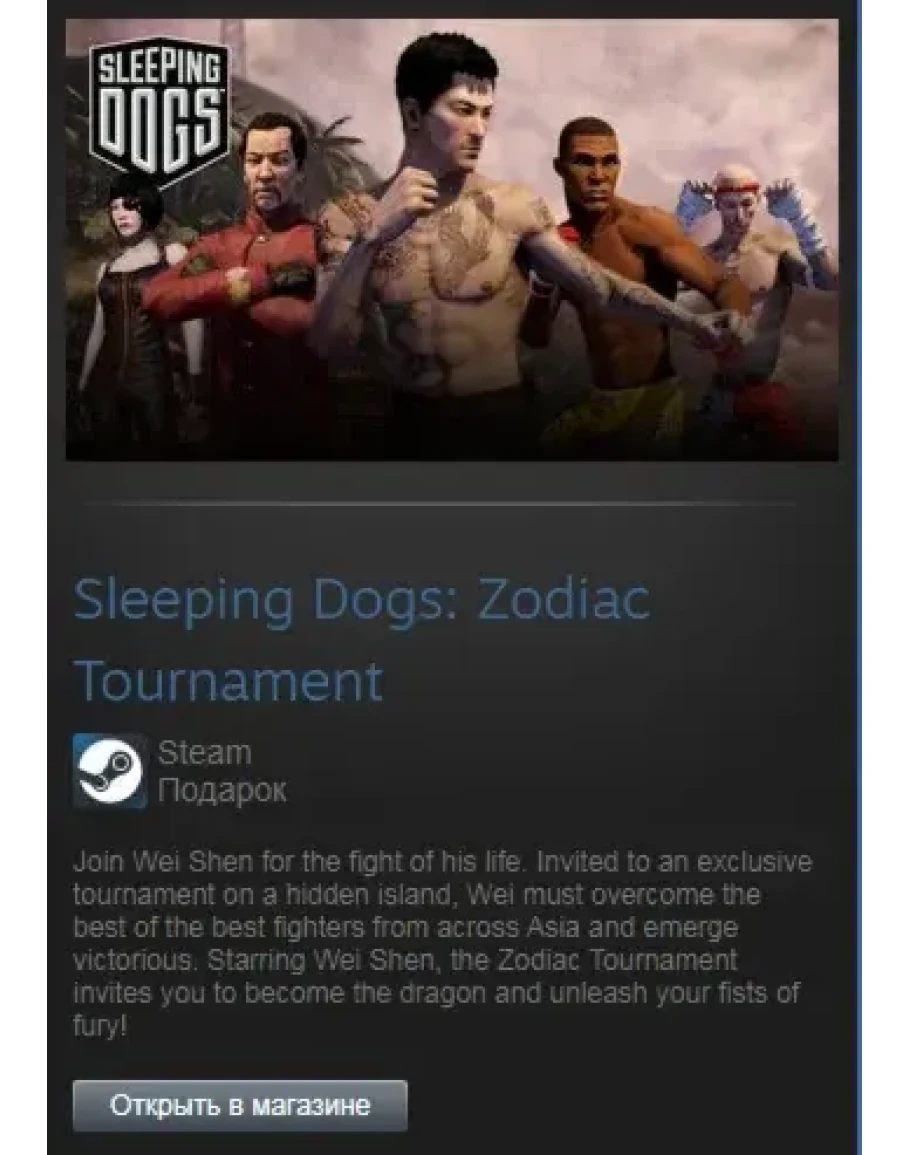
Task: Open the Sleeping Dogs: Zodiac title link
Action: click(362, 599)
